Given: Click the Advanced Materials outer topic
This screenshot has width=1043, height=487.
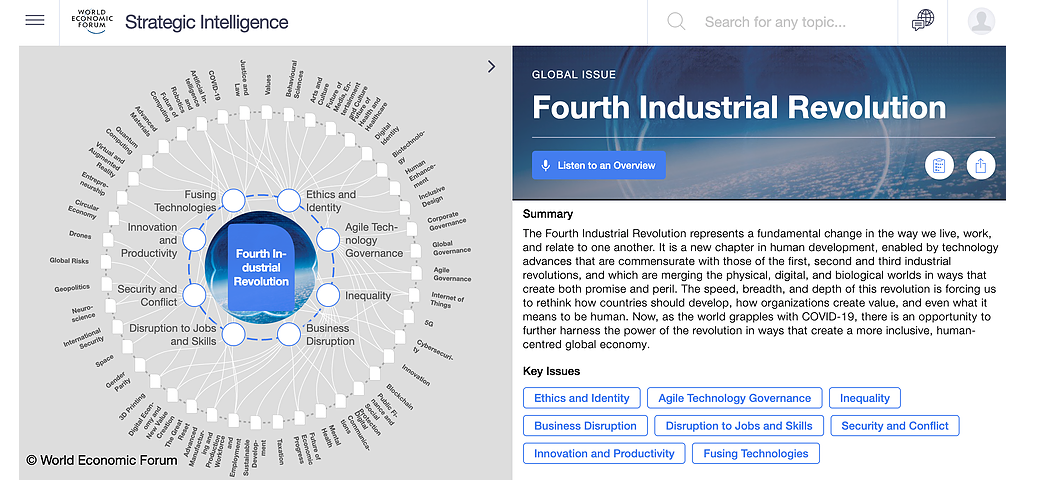Looking at the screenshot, I should (x=145, y=120).
